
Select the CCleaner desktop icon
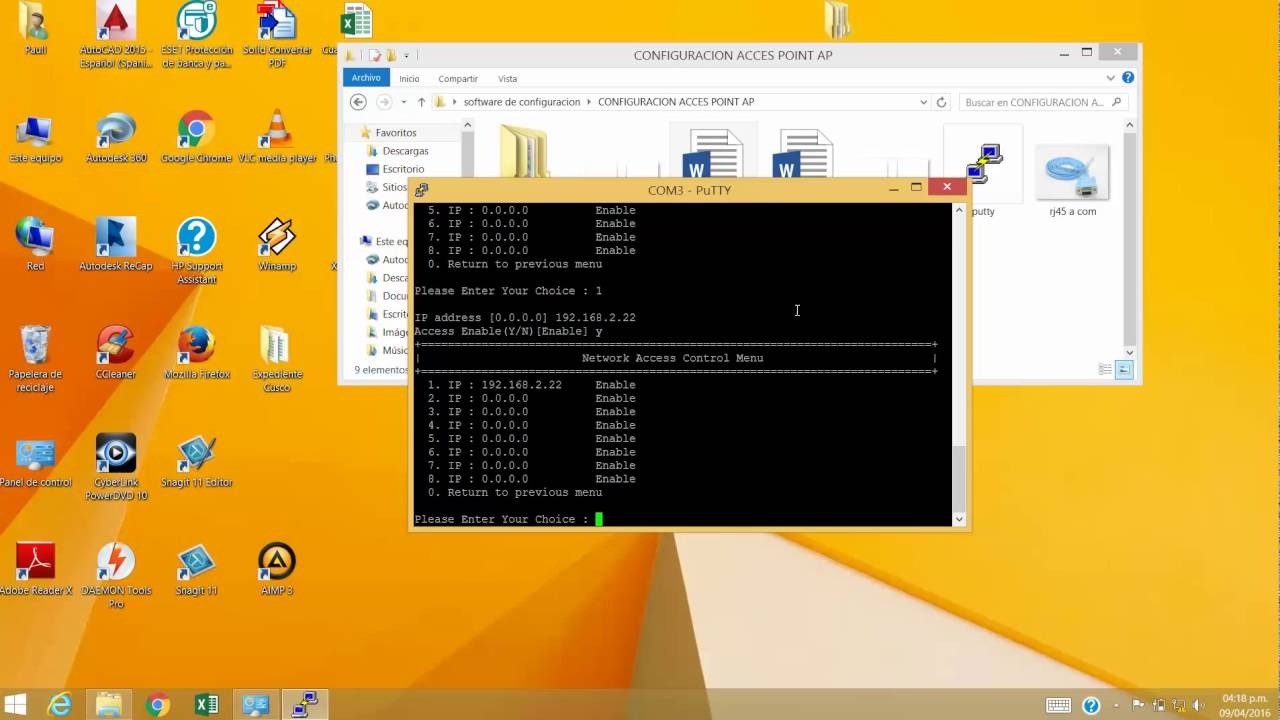point(116,354)
